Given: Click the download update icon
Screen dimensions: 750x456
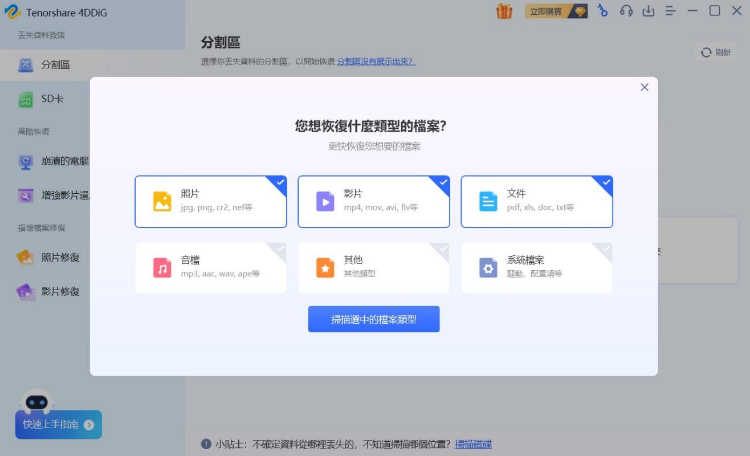Looking at the screenshot, I should coord(648,11).
